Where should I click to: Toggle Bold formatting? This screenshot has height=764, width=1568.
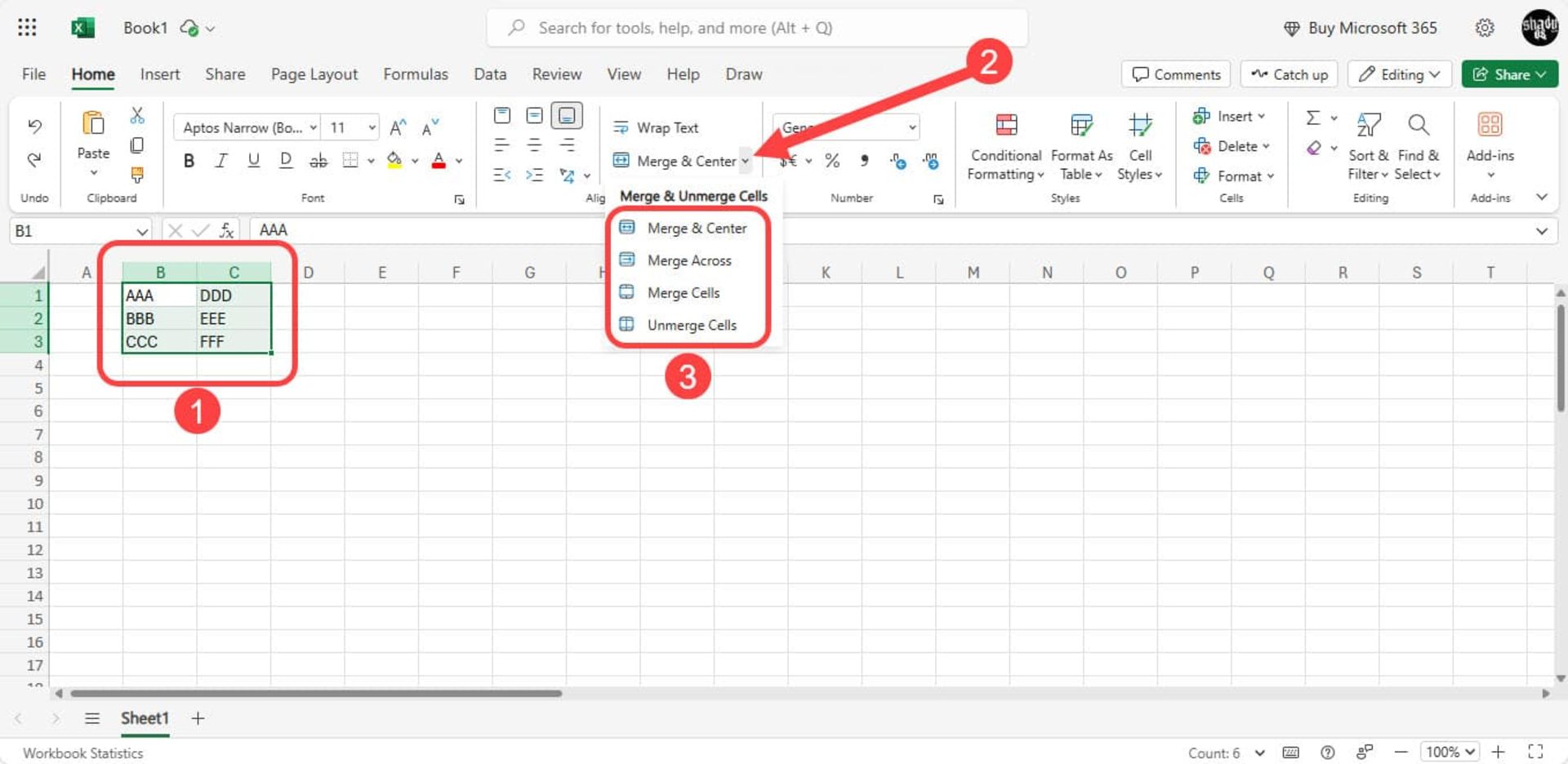(189, 161)
